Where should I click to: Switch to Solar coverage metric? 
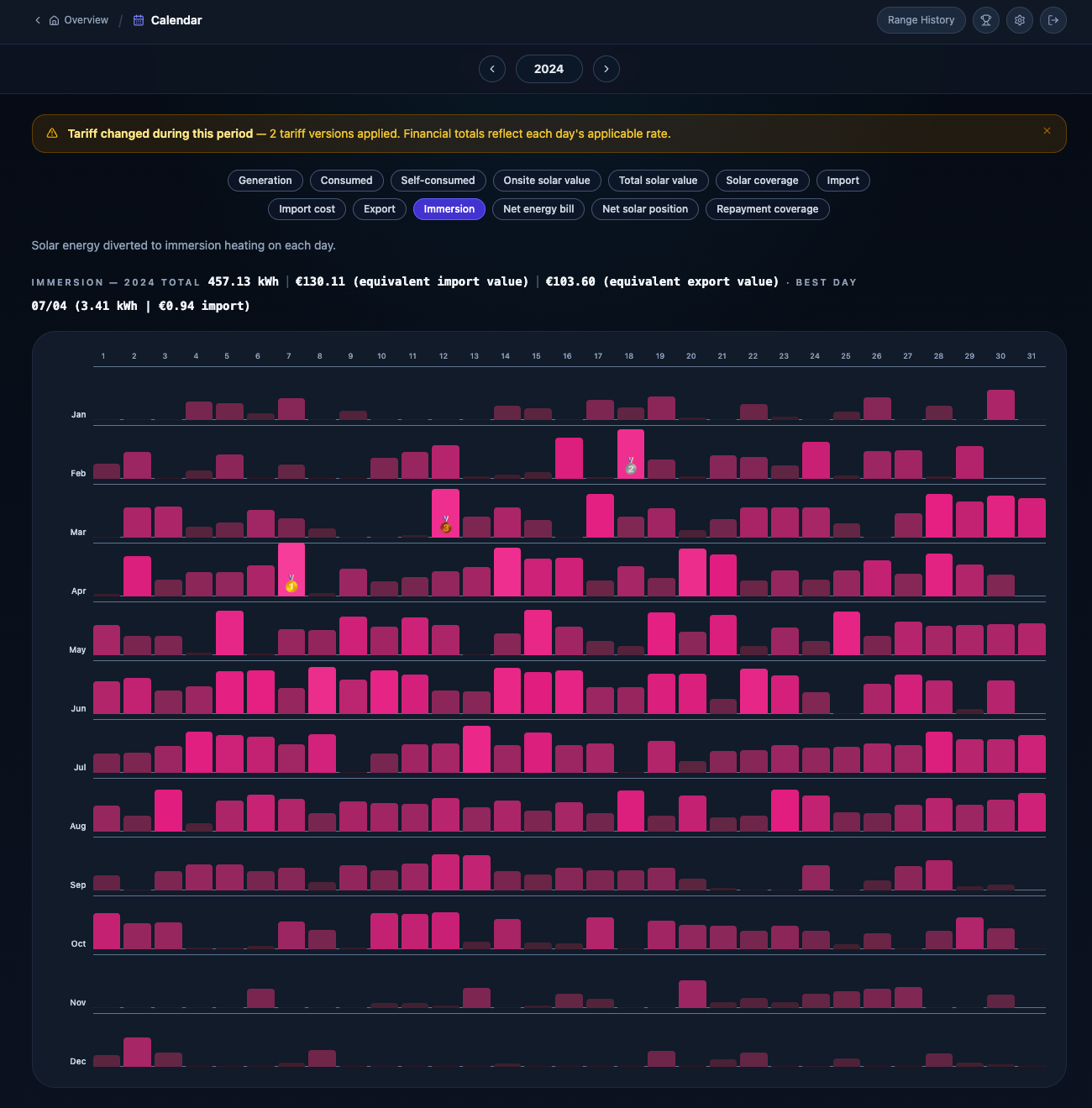point(763,181)
